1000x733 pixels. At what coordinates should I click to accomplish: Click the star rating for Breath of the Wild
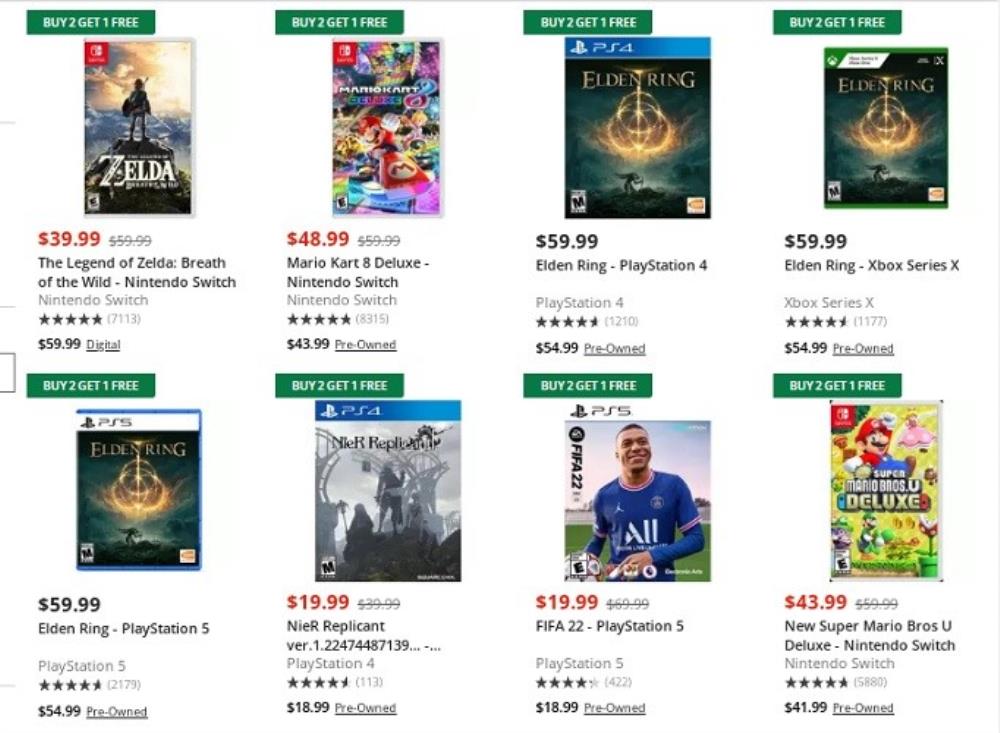point(70,321)
